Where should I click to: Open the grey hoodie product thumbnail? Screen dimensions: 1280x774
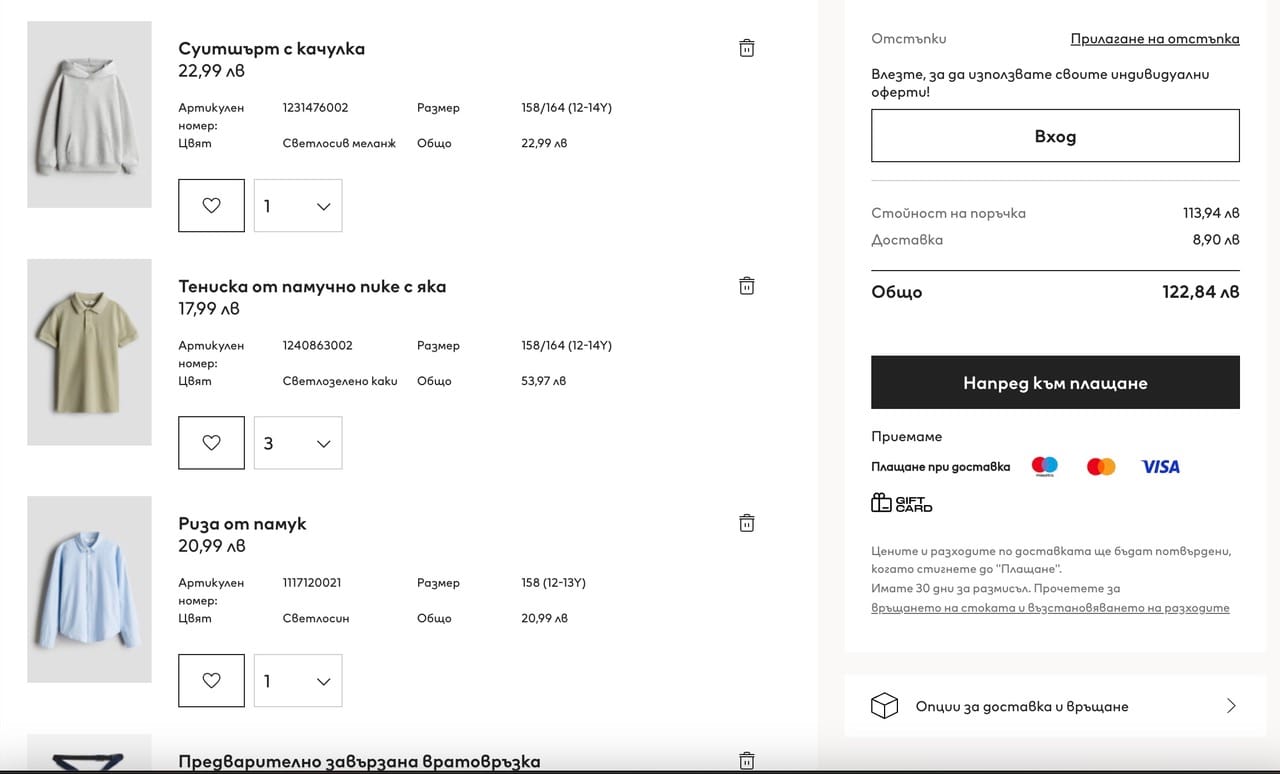click(89, 114)
